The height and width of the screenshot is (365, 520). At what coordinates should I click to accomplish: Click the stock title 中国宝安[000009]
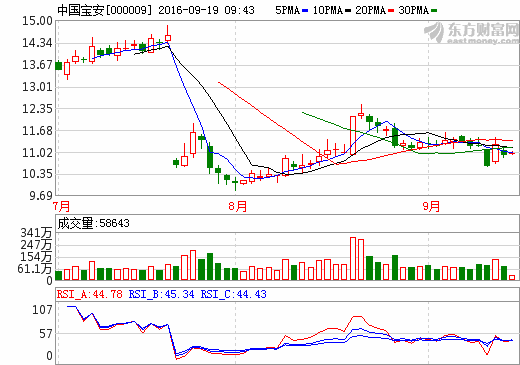pyautogui.click(x=105, y=10)
